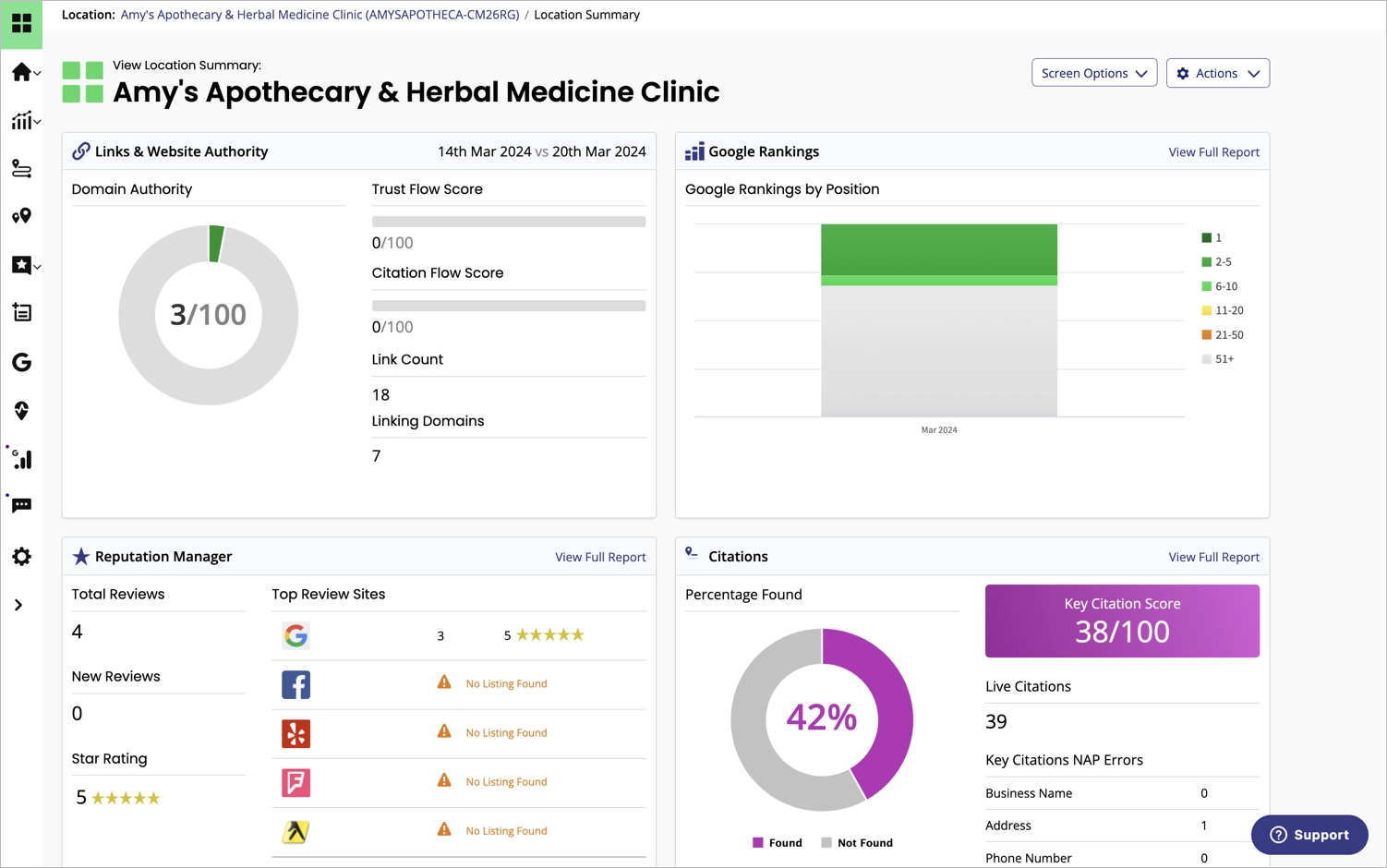1387x868 pixels.
Task: Open the Google Rankings full report
Action: click(x=1213, y=151)
